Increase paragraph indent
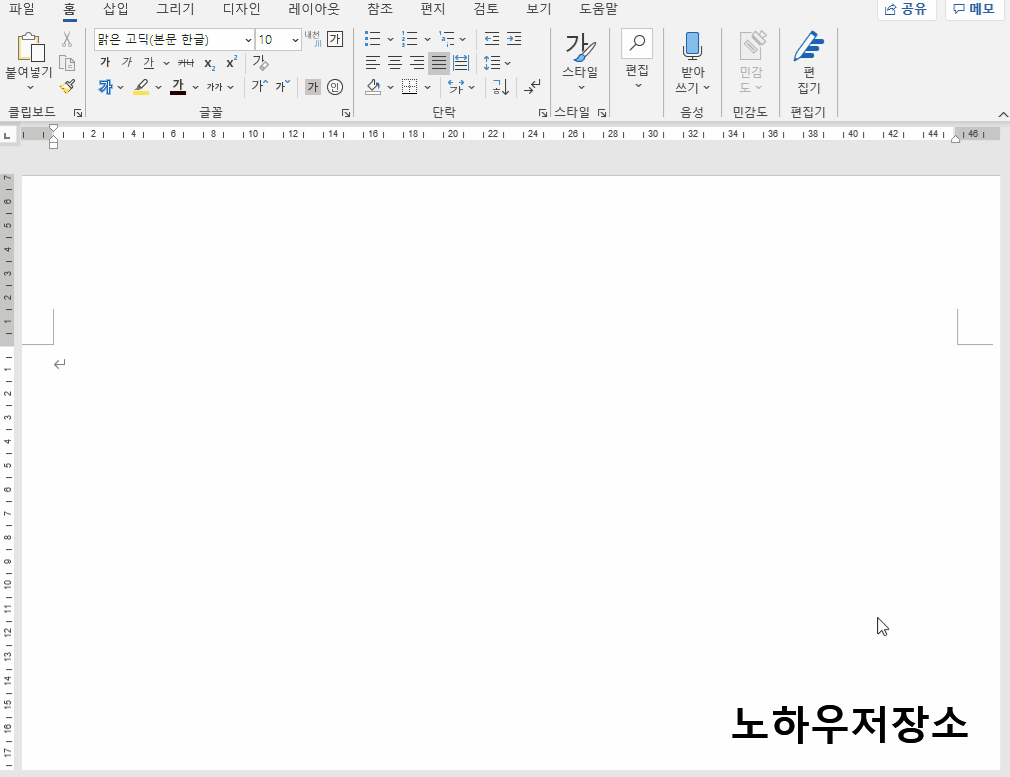The width and height of the screenshot is (1010, 777). coord(514,39)
